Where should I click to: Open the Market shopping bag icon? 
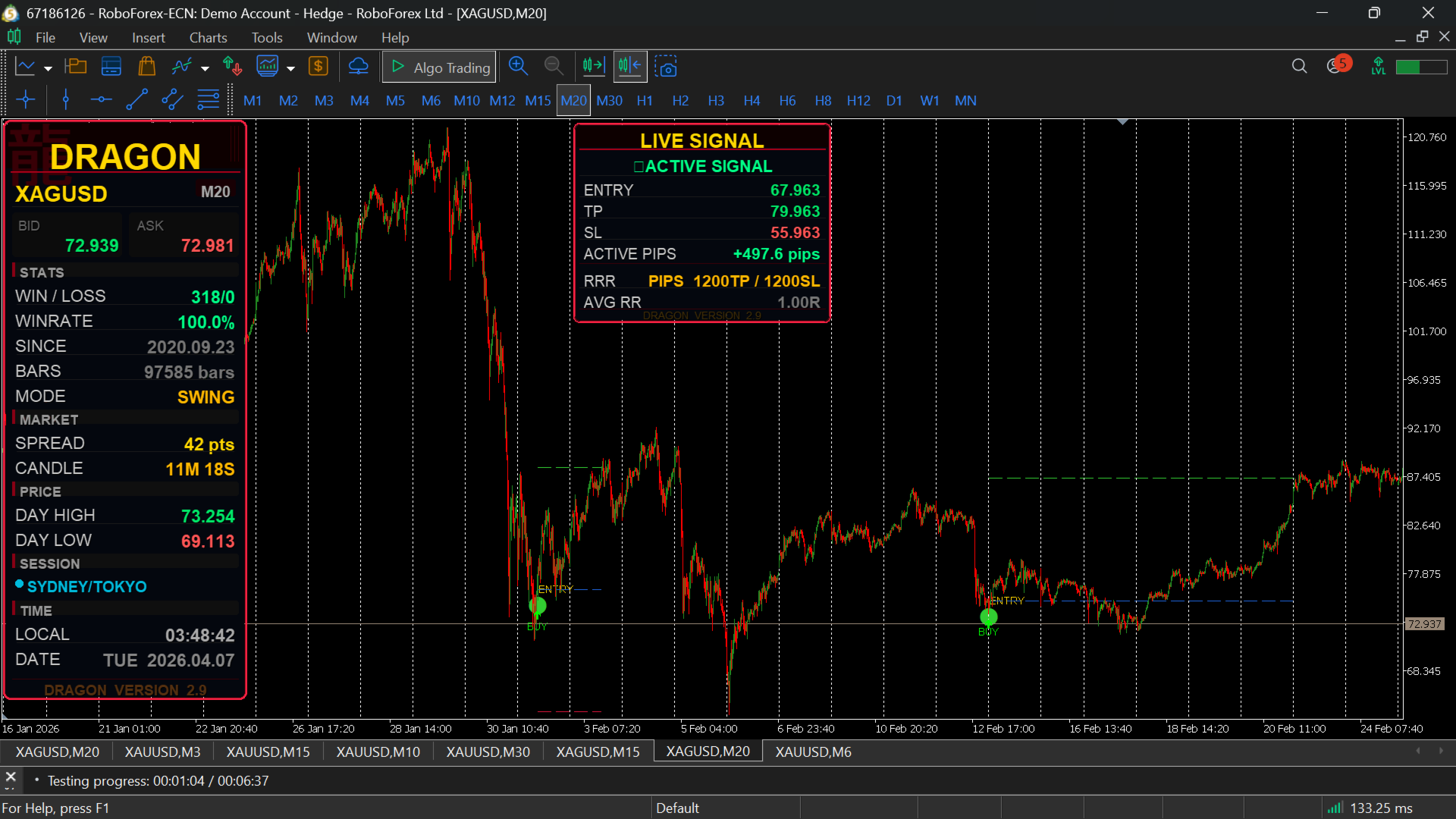point(146,67)
